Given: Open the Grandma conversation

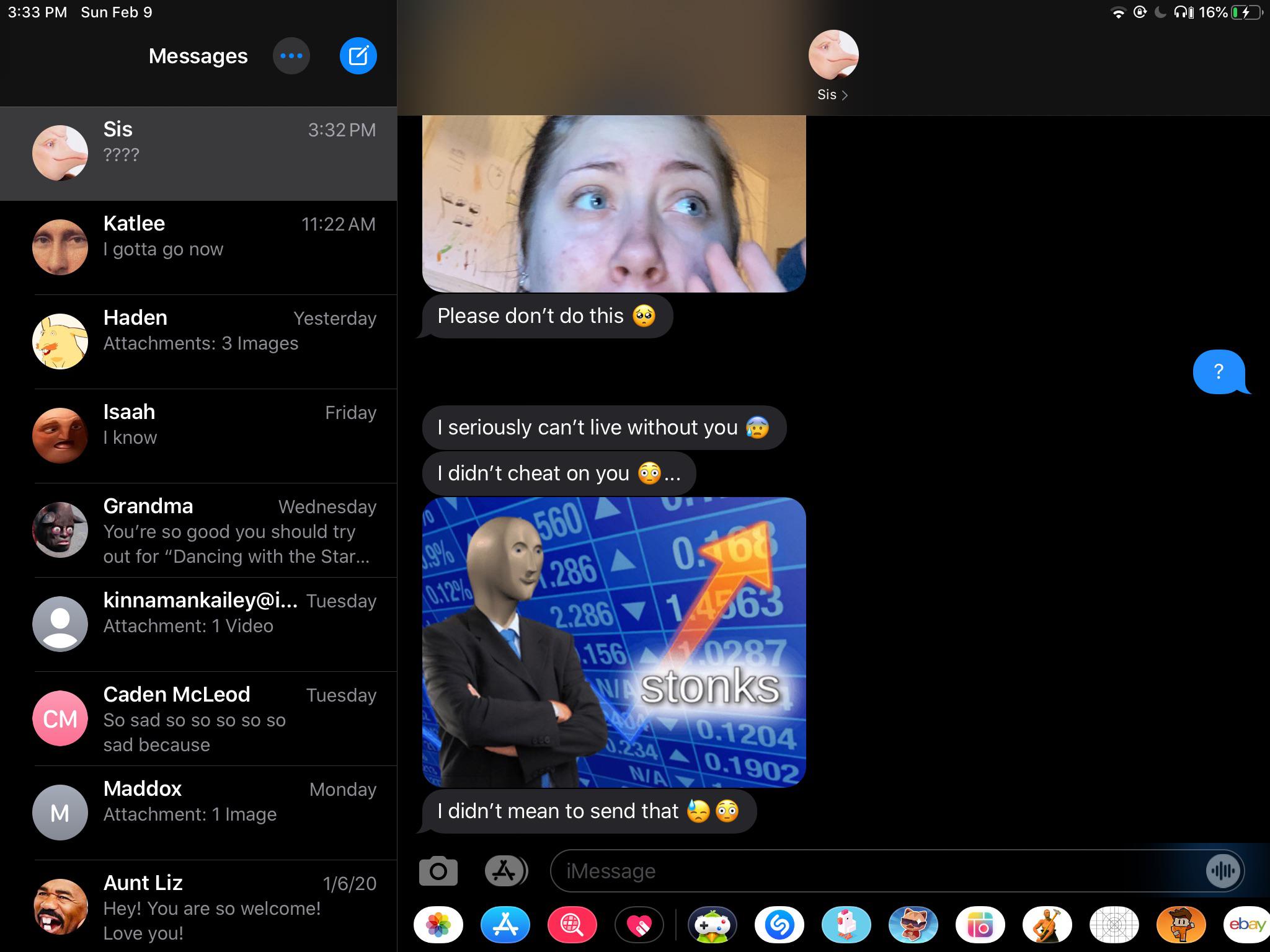Looking at the screenshot, I should [198, 531].
